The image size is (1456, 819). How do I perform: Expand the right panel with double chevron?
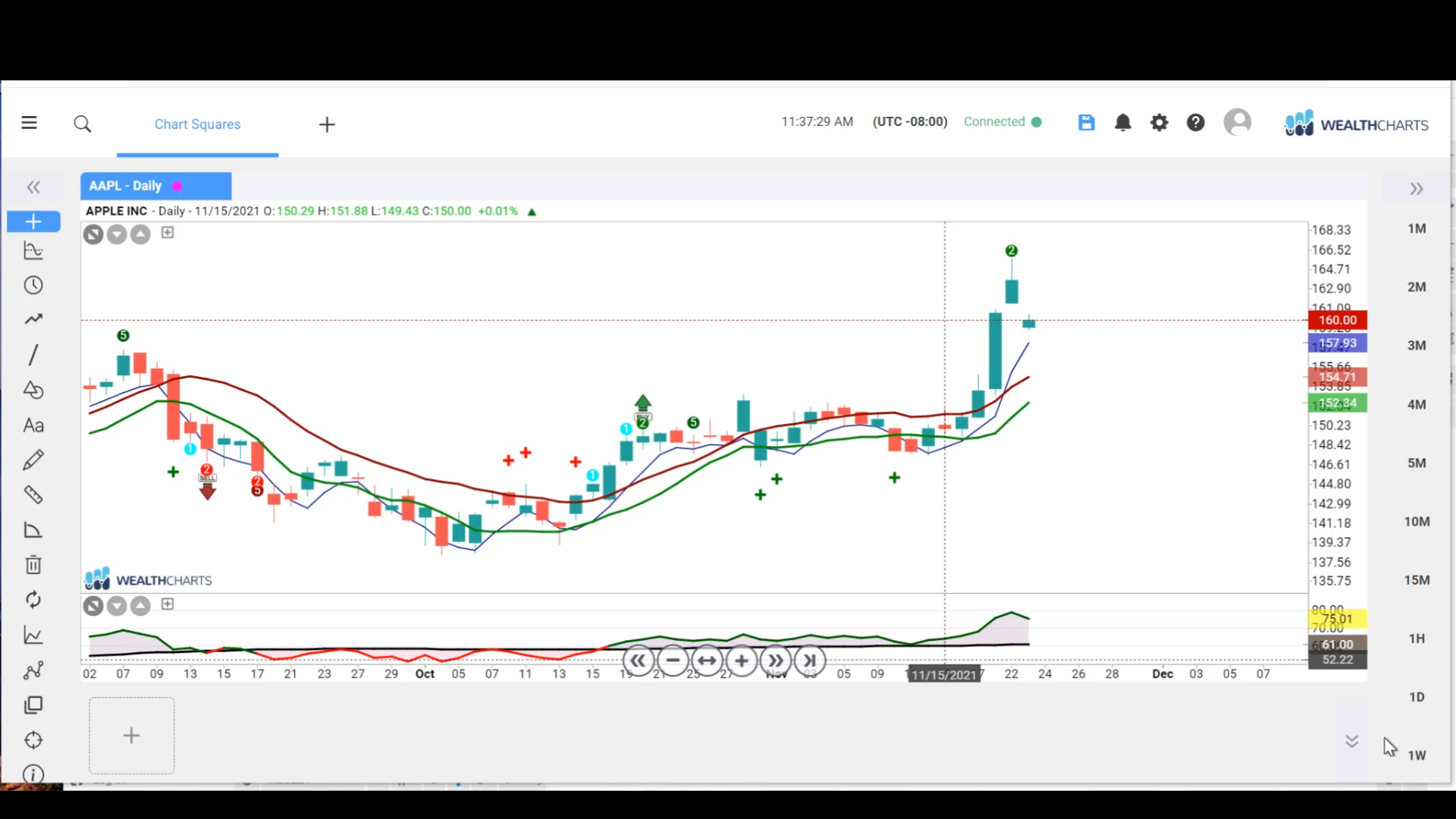coord(1417,189)
